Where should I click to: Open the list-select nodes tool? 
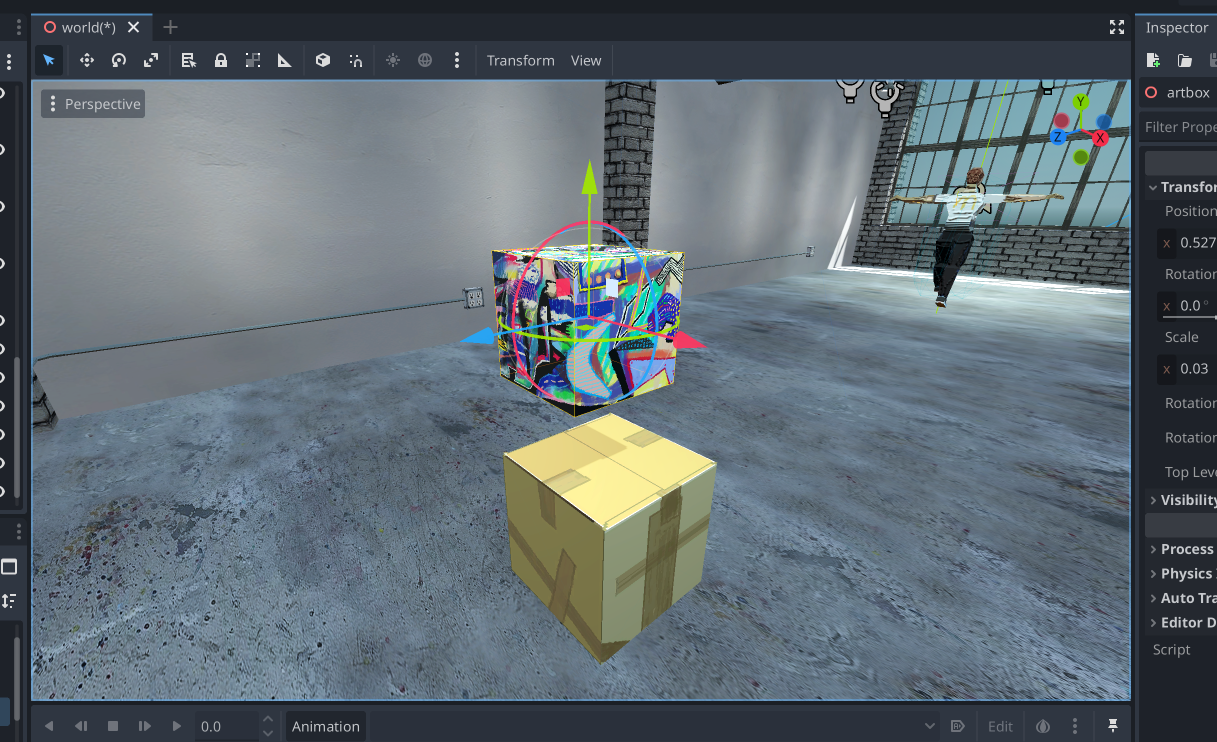click(x=189, y=60)
